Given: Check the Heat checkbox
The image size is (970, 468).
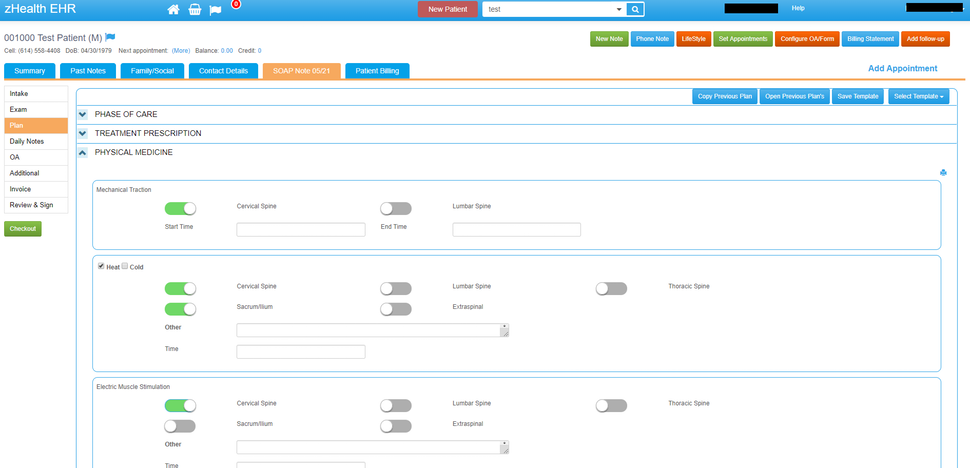Looking at the screenshot, I should [101, 266].
